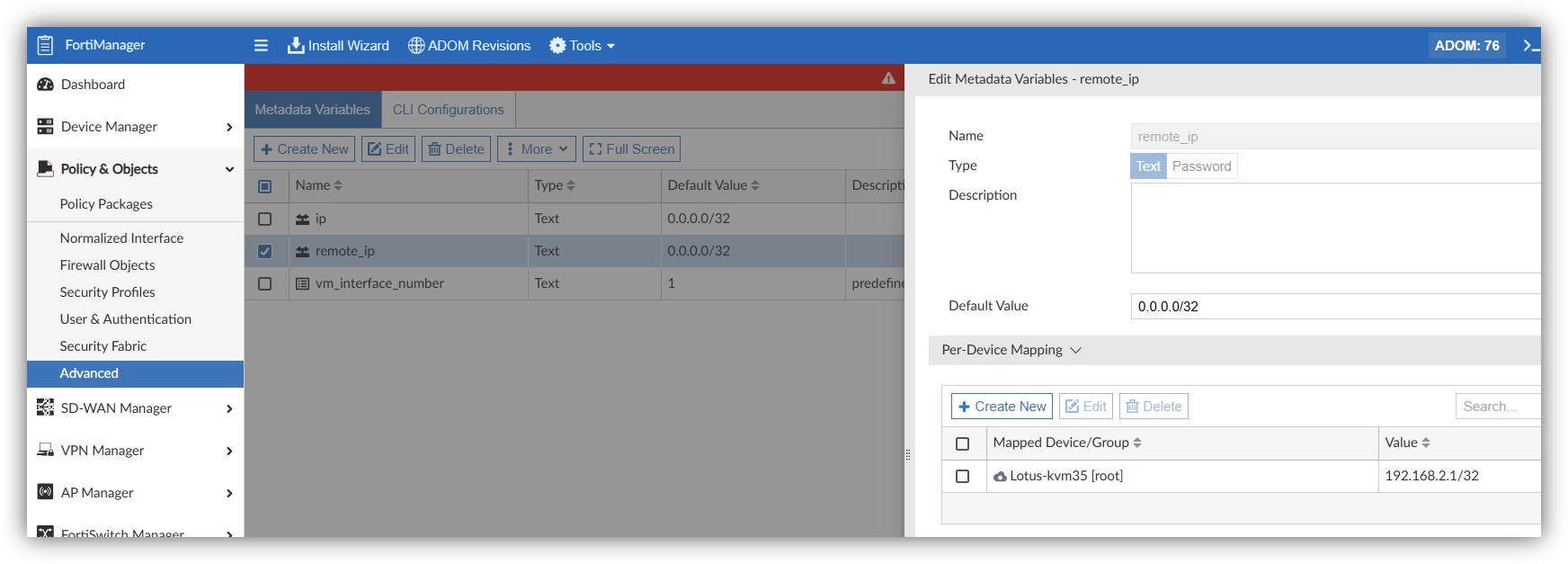Viewport: 1568px width, 564px height.
Task: Click Create New in variables toolbar
Action: point(304,149)
